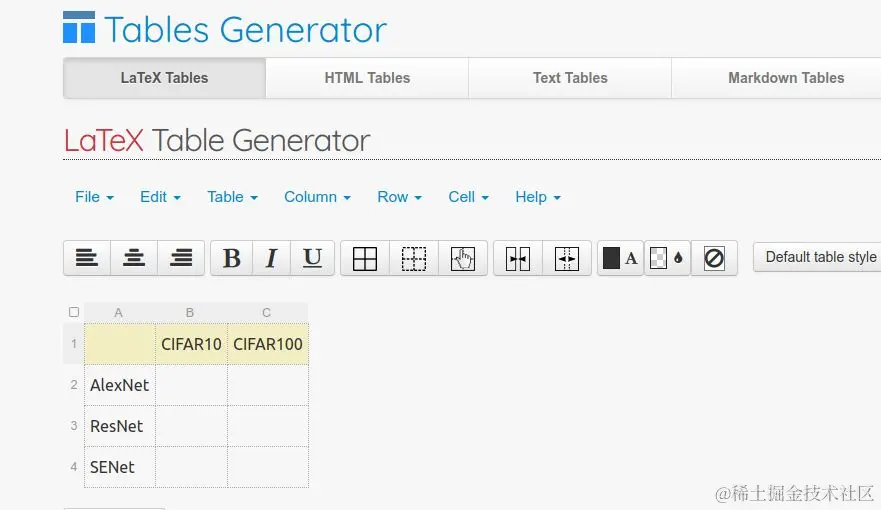Select row 3 header

coord(74,426)
